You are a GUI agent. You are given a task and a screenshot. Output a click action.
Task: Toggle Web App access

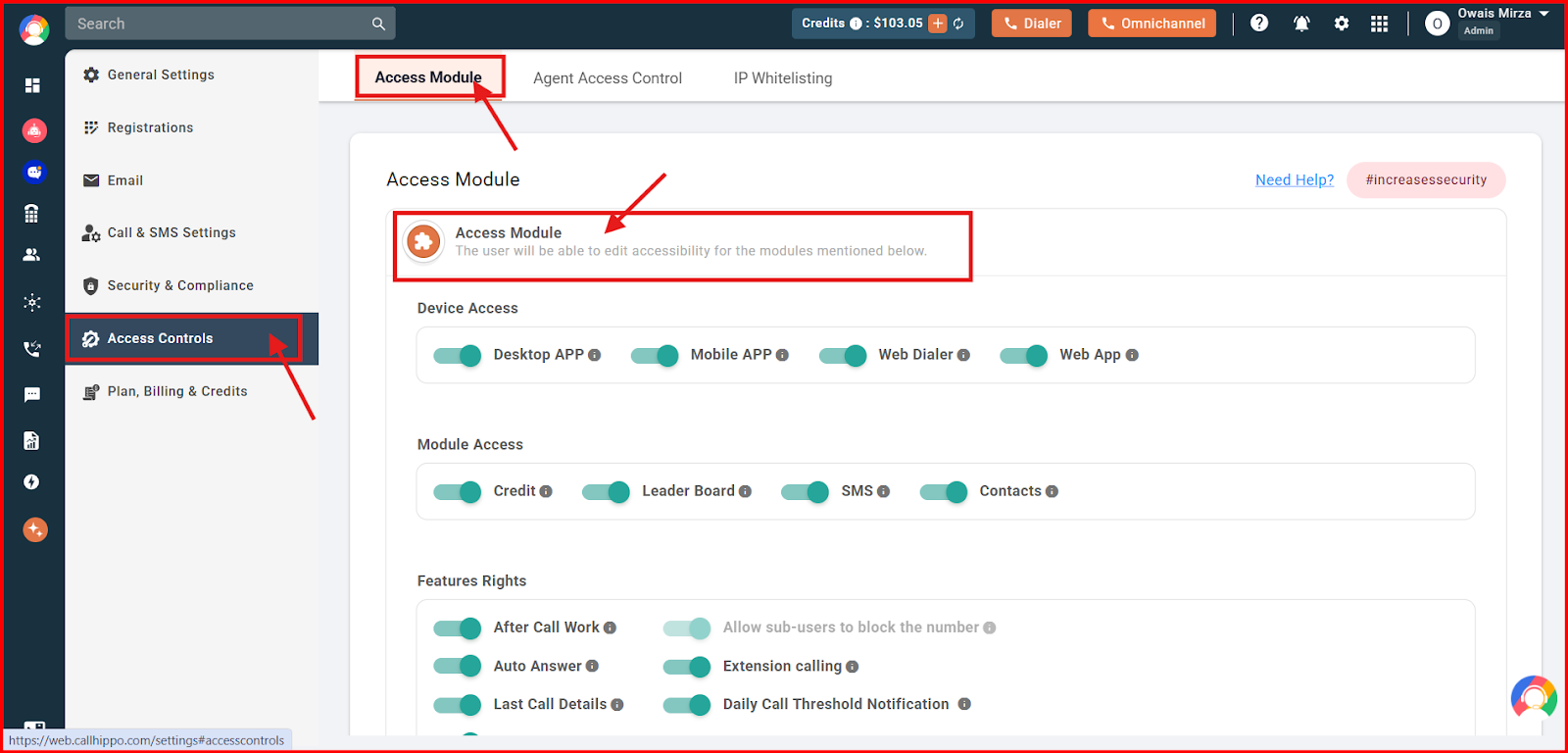point(1024,355)
